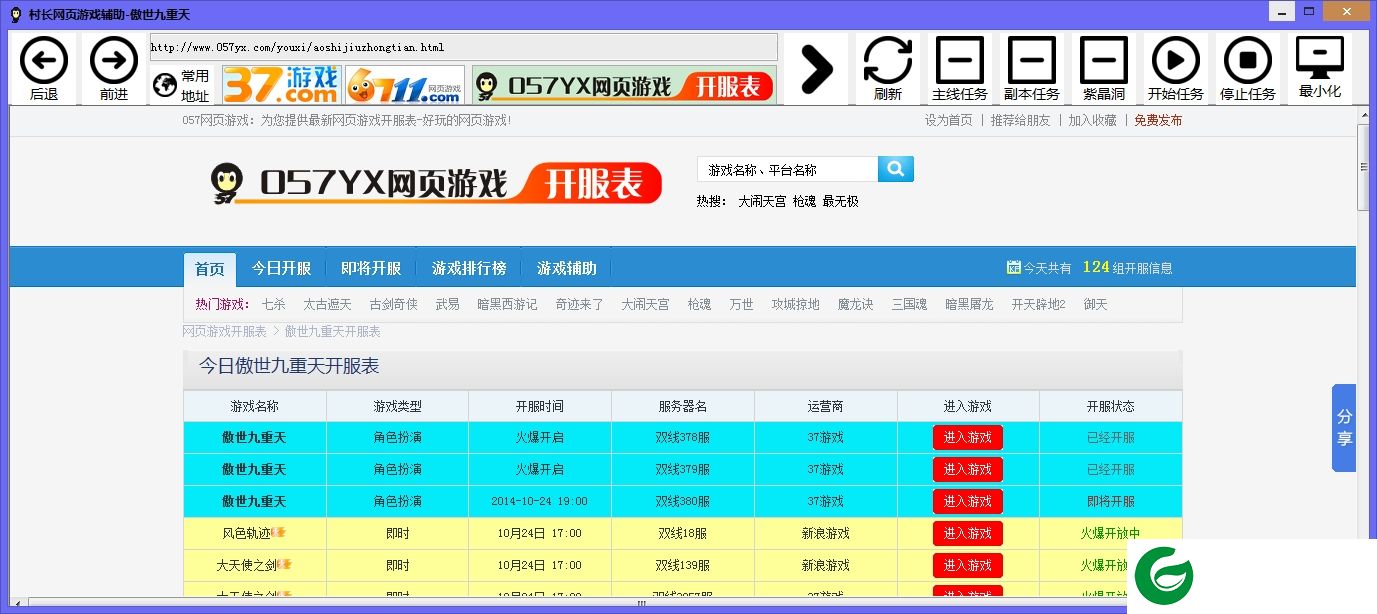Select the 副本任务 icon

pyautogui.click(x=1032, y=60)
